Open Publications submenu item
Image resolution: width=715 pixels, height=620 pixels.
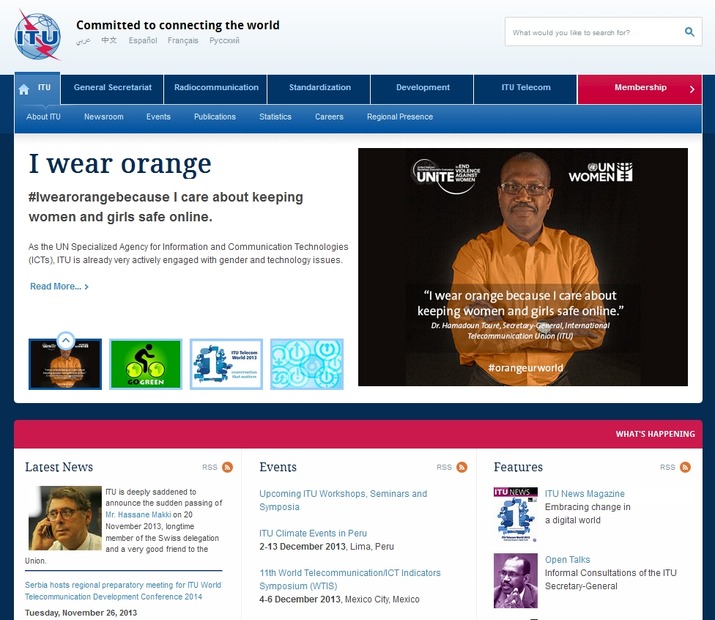coord(215,117)
